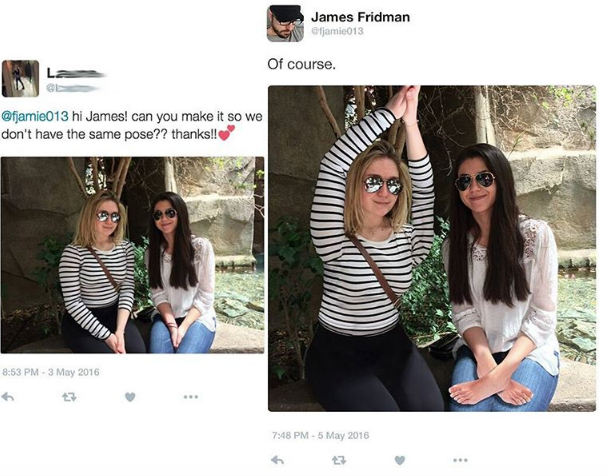Like the tweet posted at 8:53 PM
608x476 pixels.
point(130,396)
